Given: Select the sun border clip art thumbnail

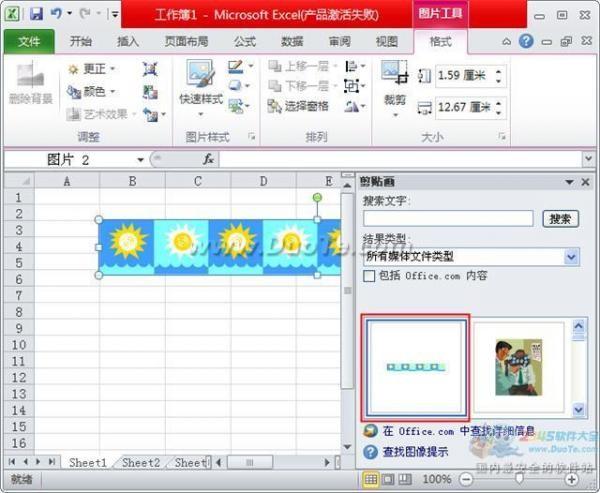Looking at the screenshot, I should point(415,367).
